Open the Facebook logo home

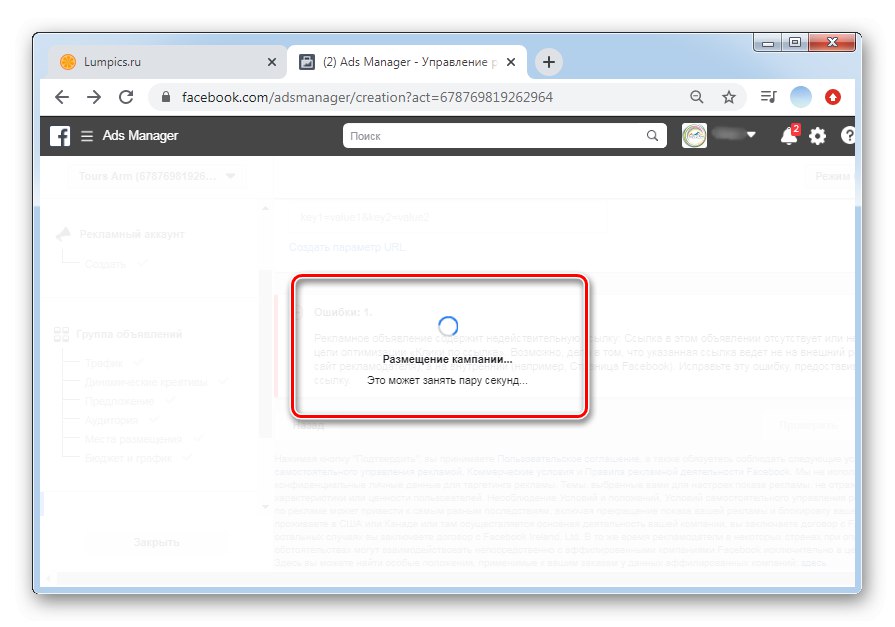pyautogui.click(x=60, y=136)
